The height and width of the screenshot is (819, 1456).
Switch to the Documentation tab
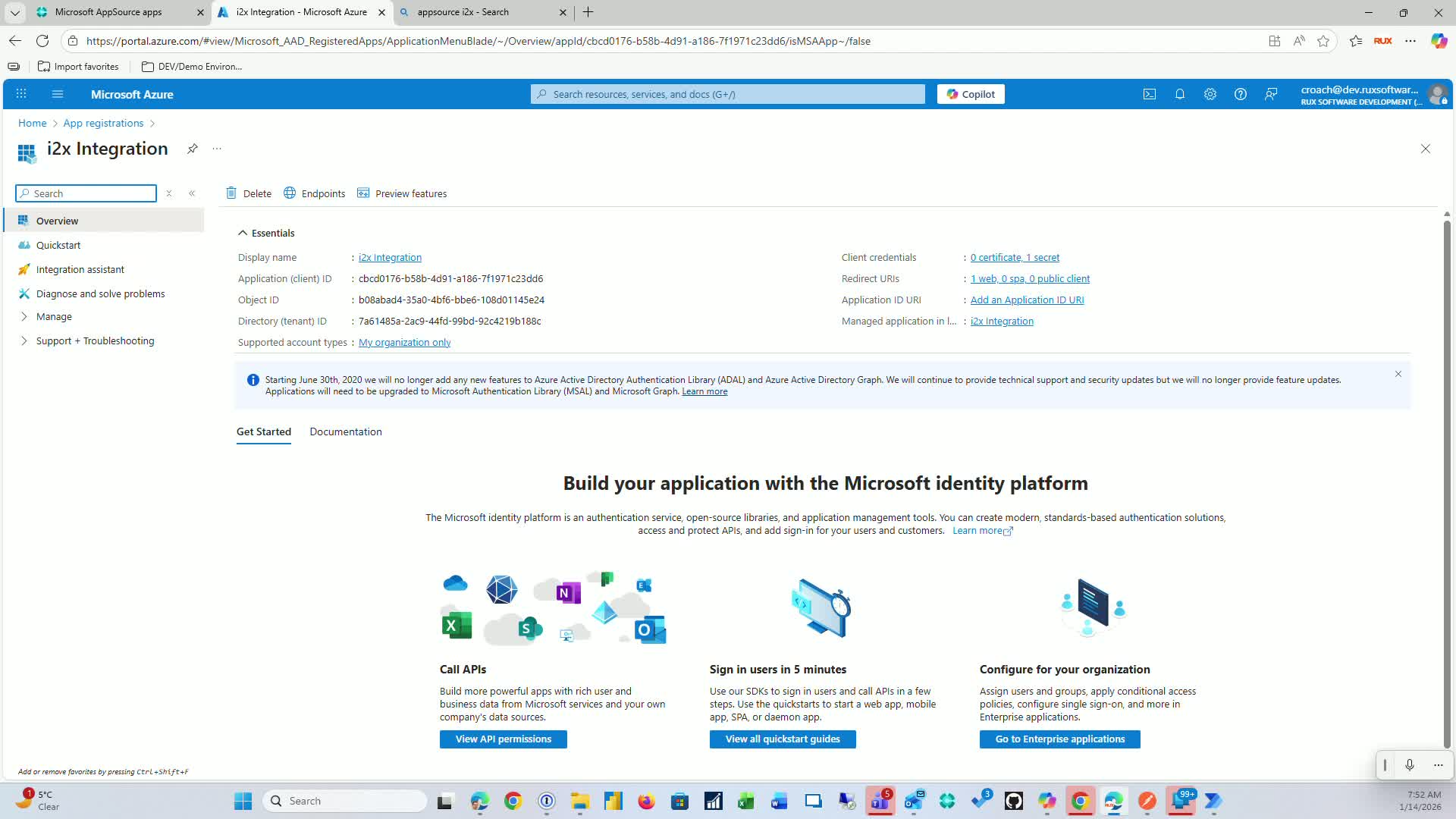(x=346, y=431)
